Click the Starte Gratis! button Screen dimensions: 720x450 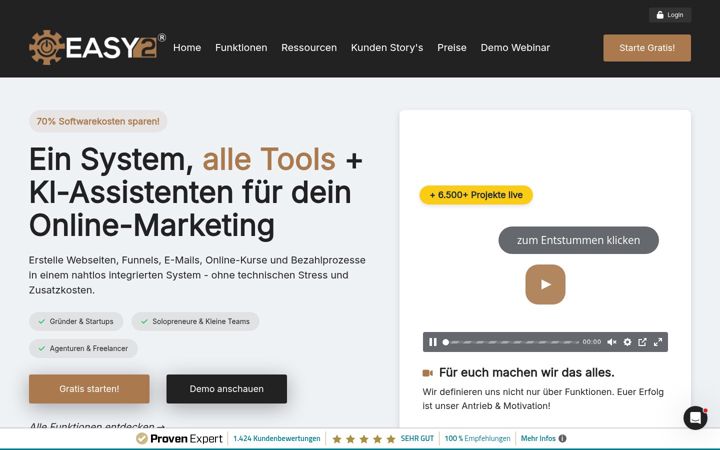click(647, 48)
